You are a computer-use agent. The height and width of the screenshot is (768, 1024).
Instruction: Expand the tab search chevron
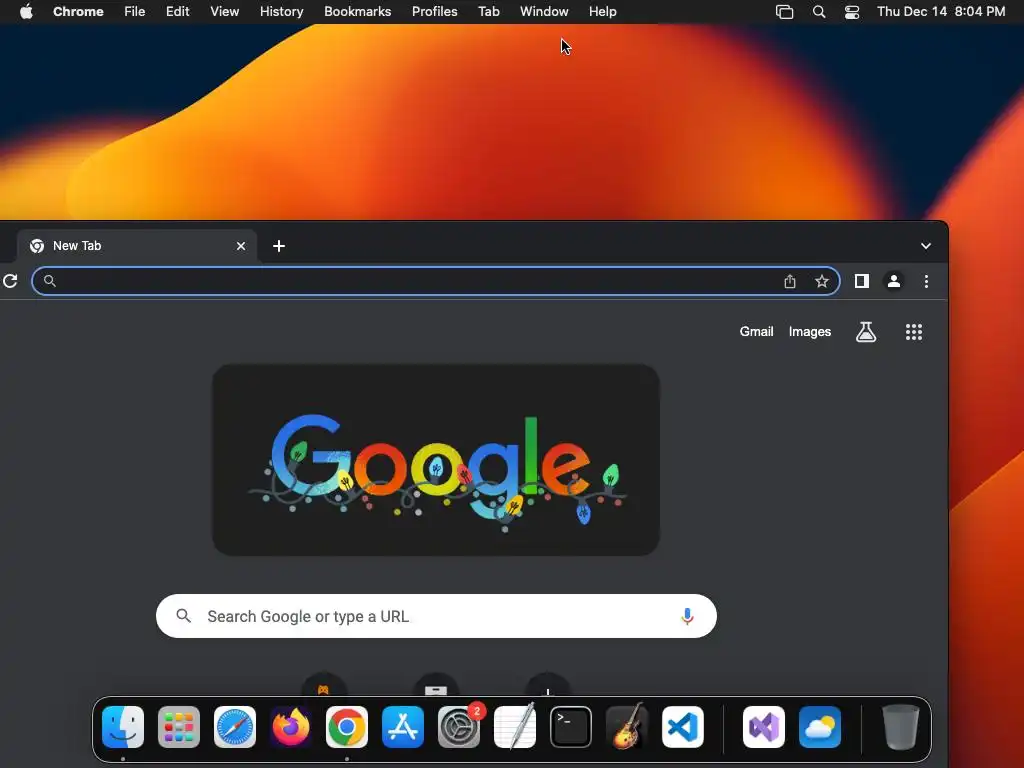point(926,246)
